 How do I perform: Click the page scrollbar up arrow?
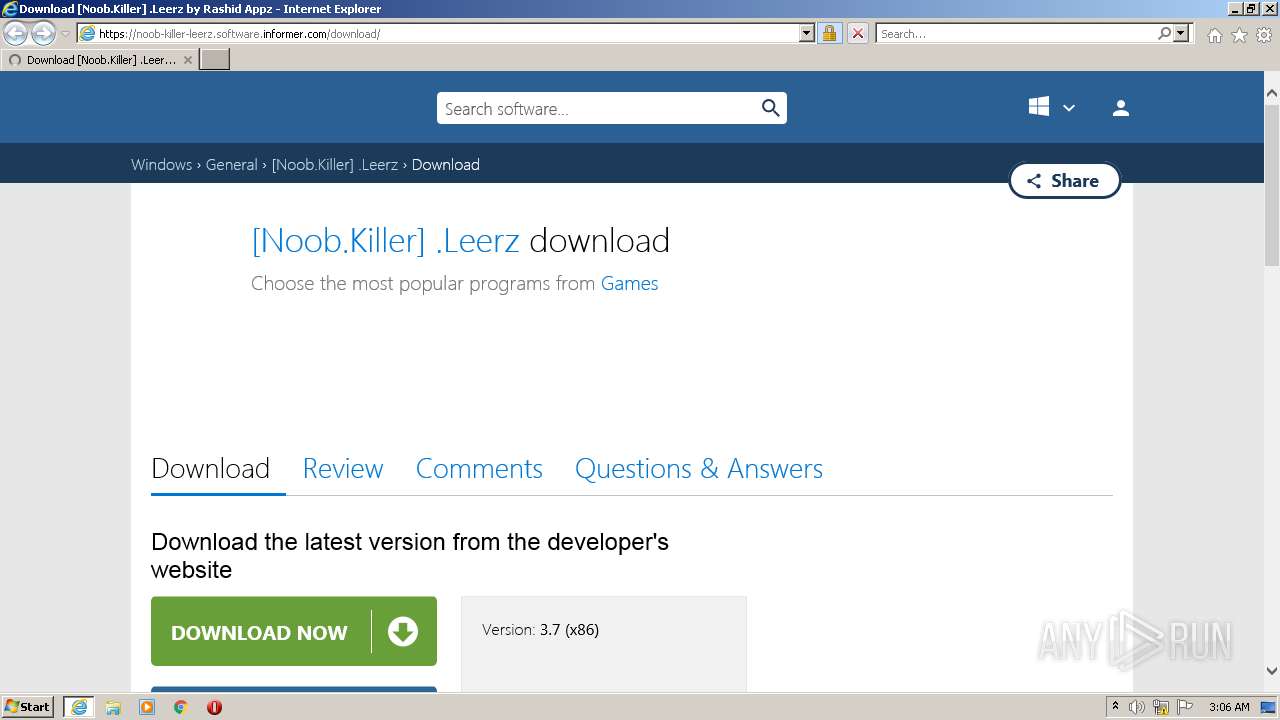point(1272,93)
